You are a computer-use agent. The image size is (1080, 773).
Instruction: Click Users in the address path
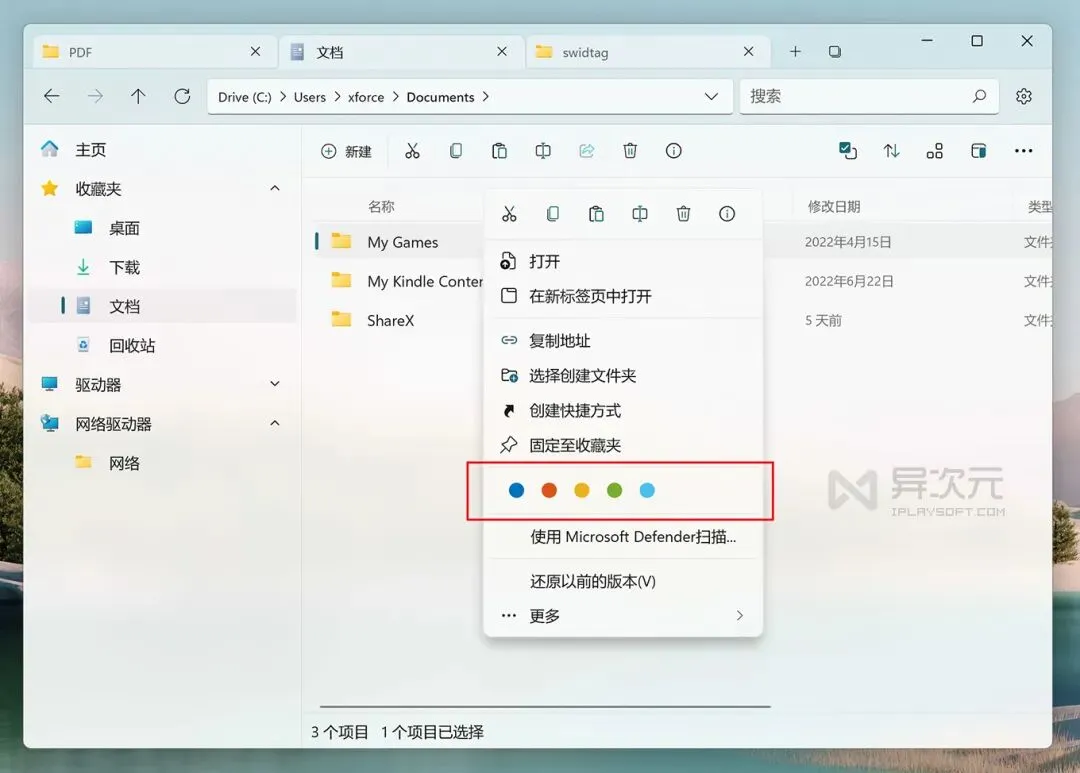310,97
